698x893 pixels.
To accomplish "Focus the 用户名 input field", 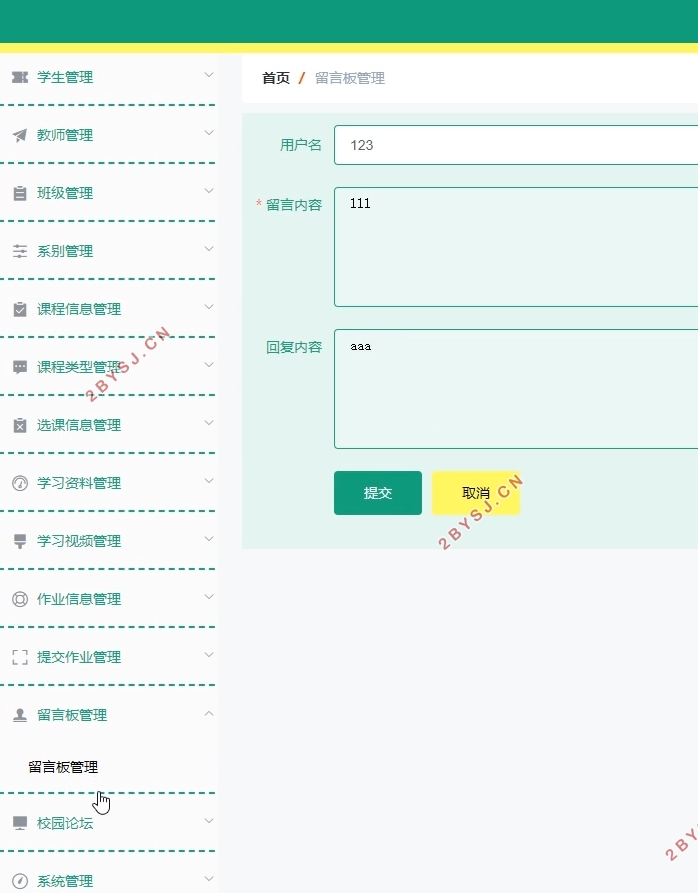I will 516,145.
